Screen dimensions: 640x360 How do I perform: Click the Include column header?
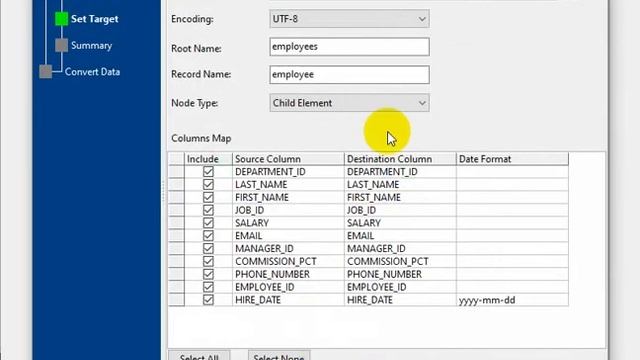[x=208, y=159]
